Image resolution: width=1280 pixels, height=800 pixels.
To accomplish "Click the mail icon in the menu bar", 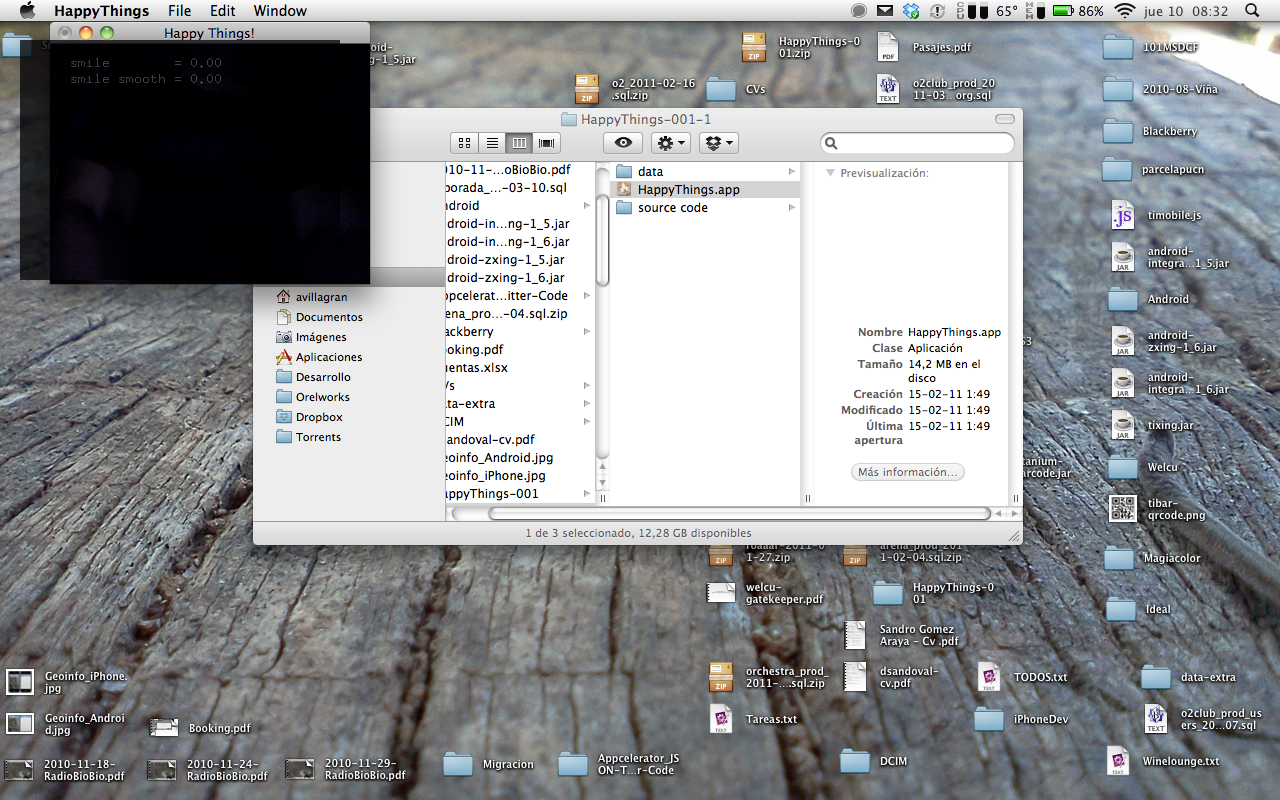I will [885, 11].
